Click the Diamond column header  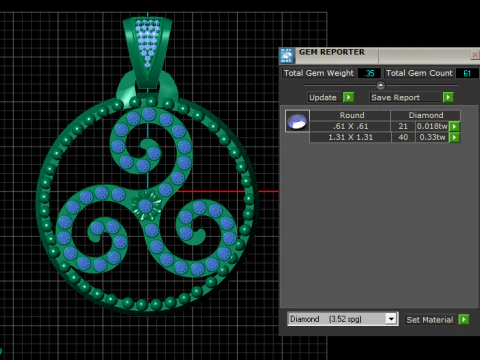pos(426,115)
